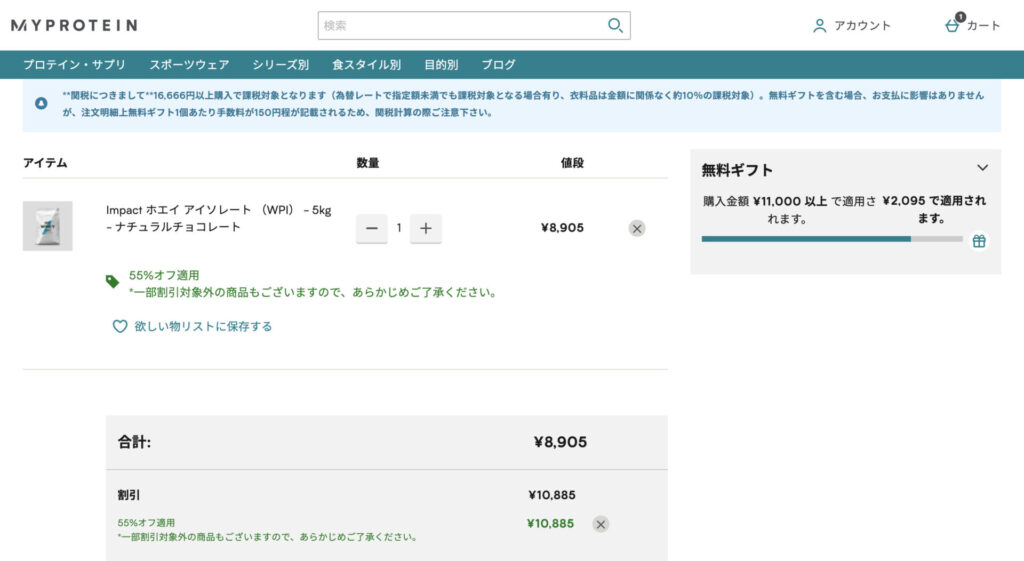The image size is (1024, 561).
Task: Click the customs notice info icon
Action: [41, 103]
